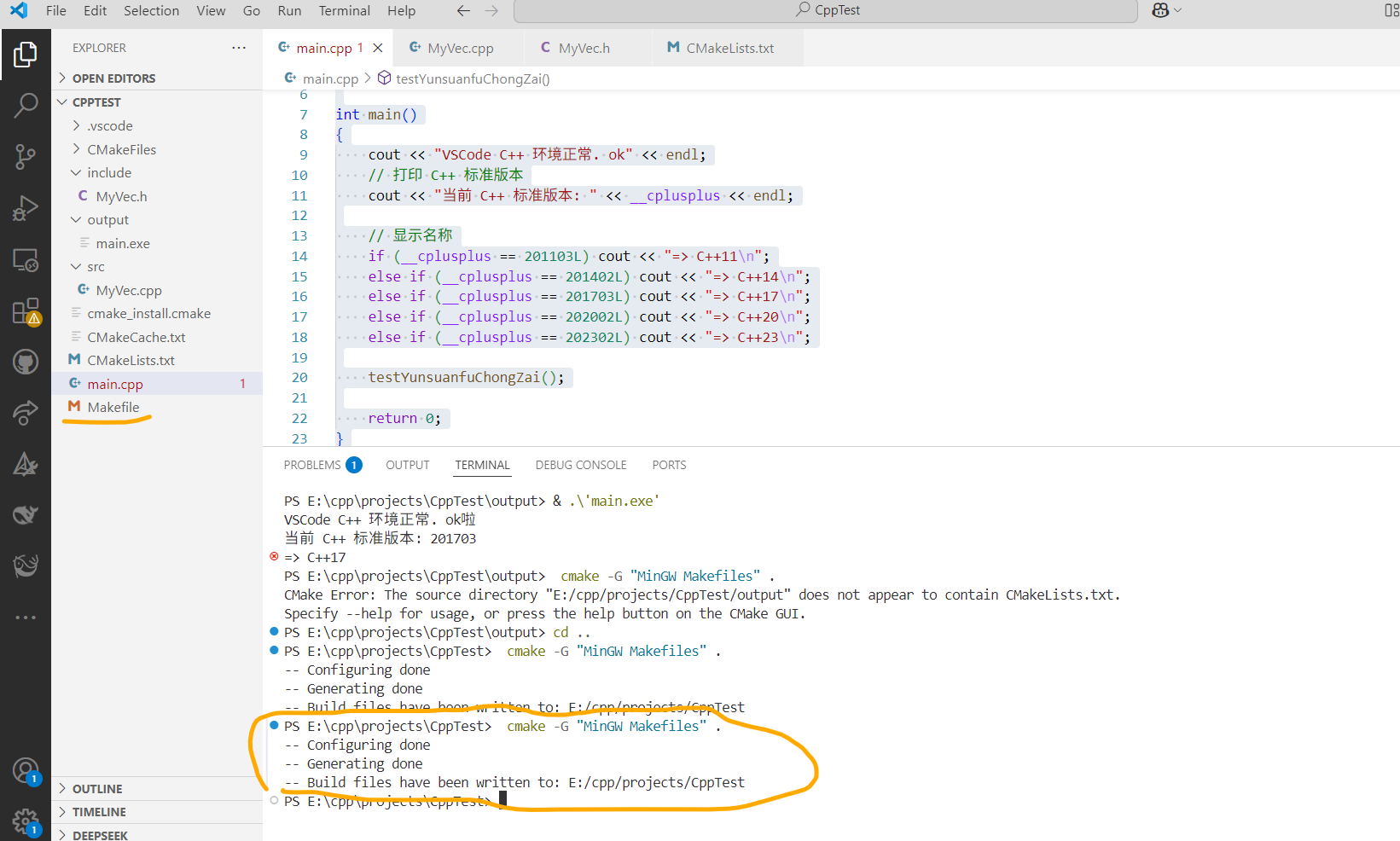Expand the CMakeFiles folder

click(157, 149)
